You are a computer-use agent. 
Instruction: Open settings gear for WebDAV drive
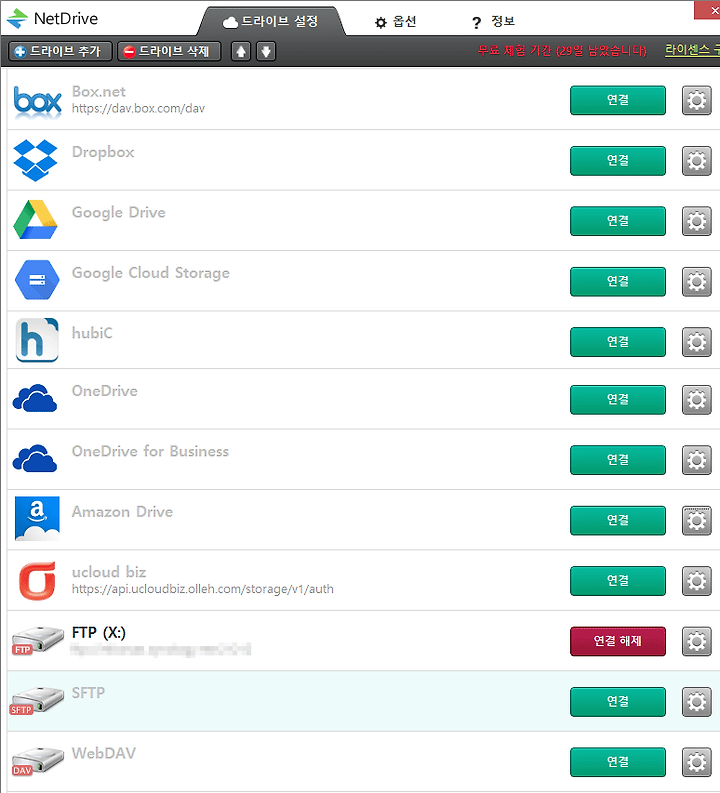(696, 762)
